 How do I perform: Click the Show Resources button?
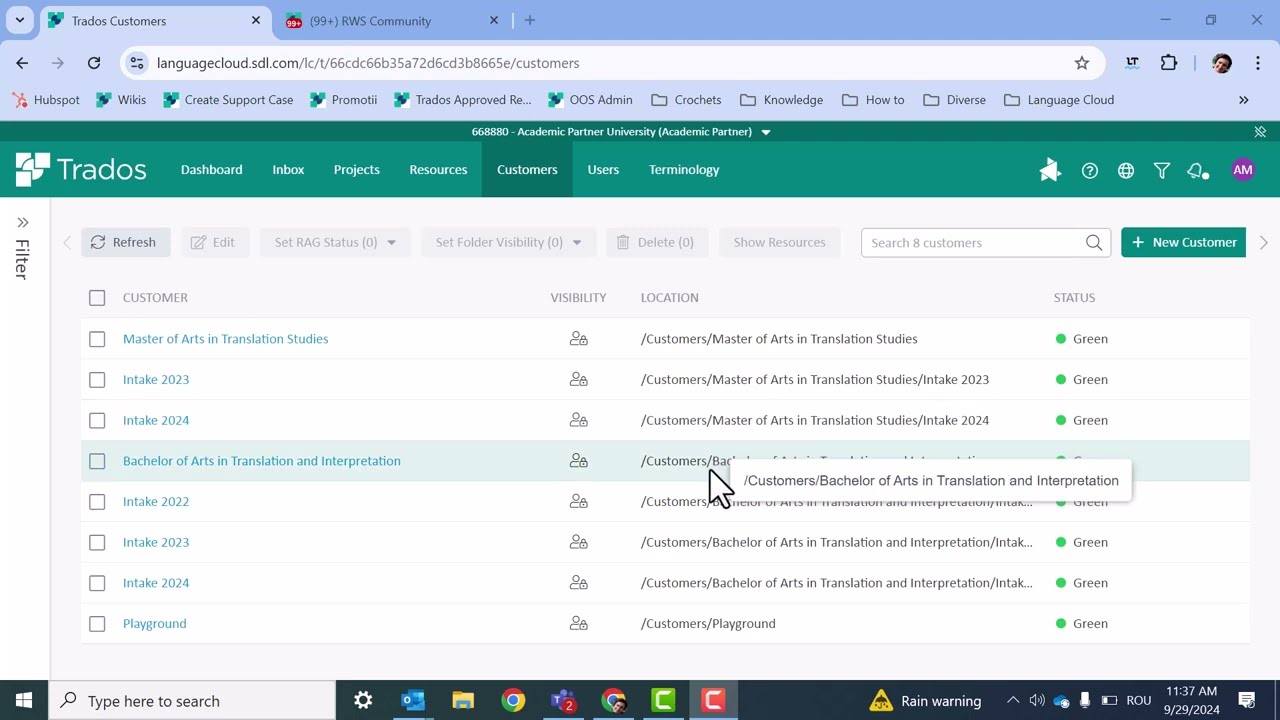[779, 242]
